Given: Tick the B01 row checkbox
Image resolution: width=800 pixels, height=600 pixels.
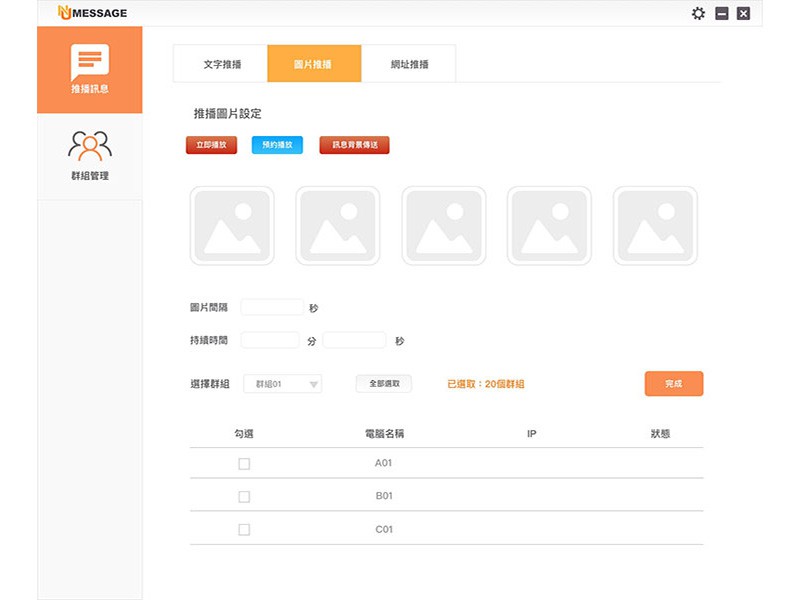Looking at the screenshot, I should pyautogui.click(x=244, y=497).
